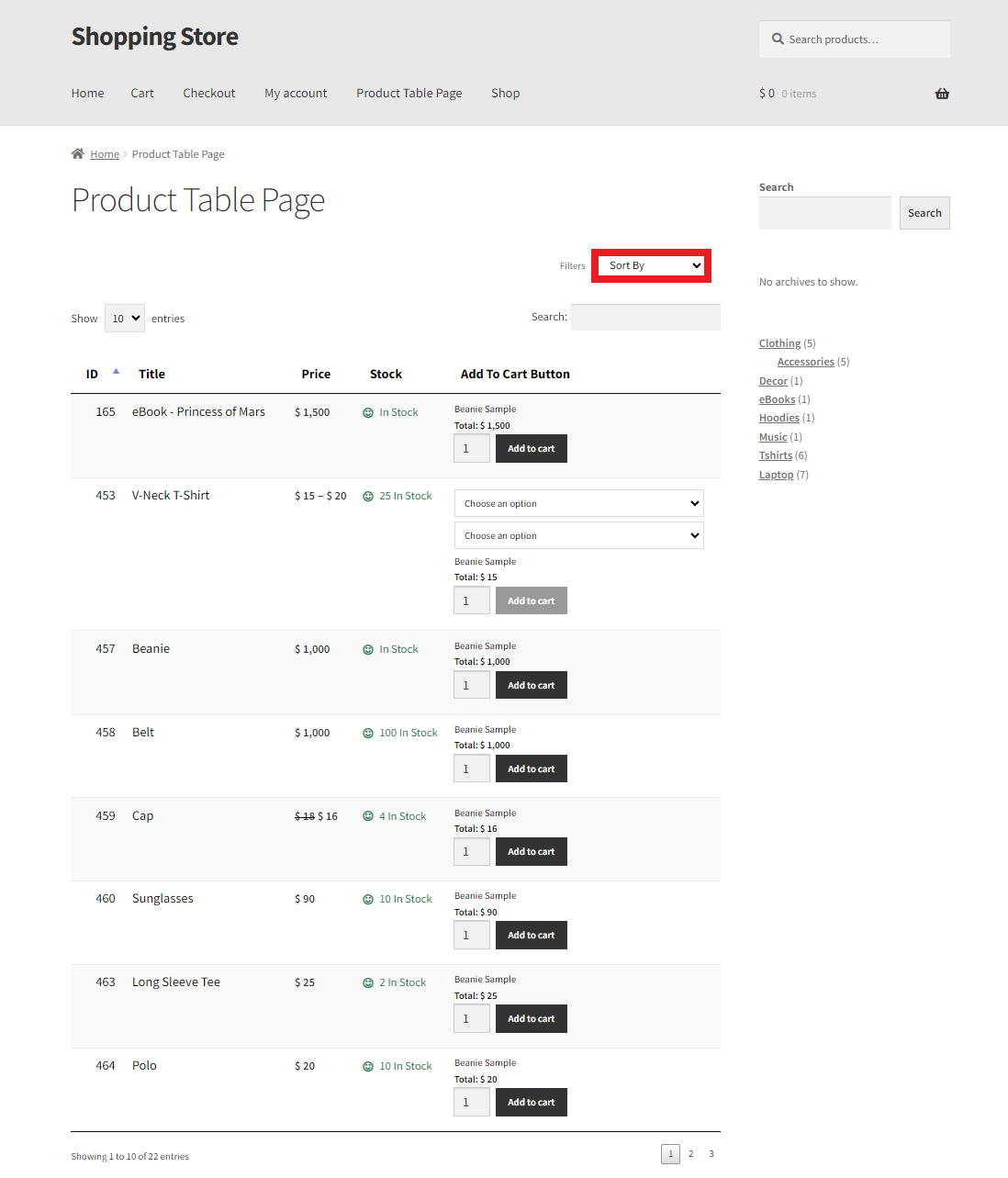Open the Music category link
Viewport: 1008px width, 1178px height.
[x=773, y=437]
